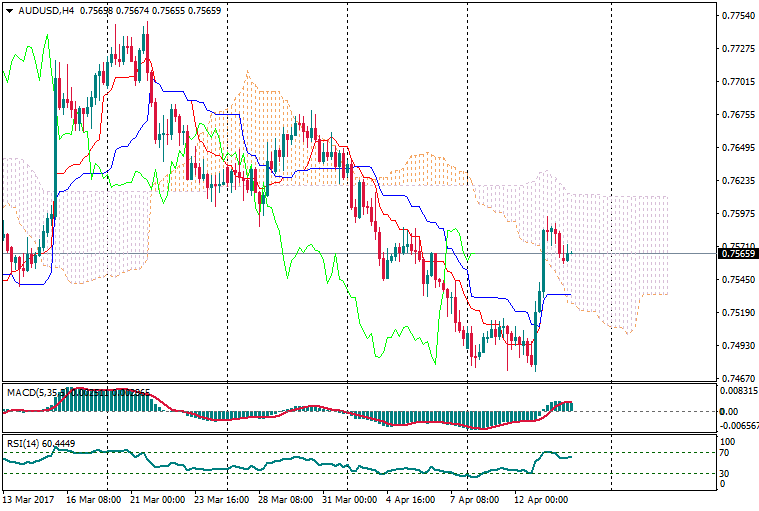Image resolution: width=759 pixels, height=511 pixels.
Task: Click the MACD 0.00 zero-level scale value
Action: (729, 411)
